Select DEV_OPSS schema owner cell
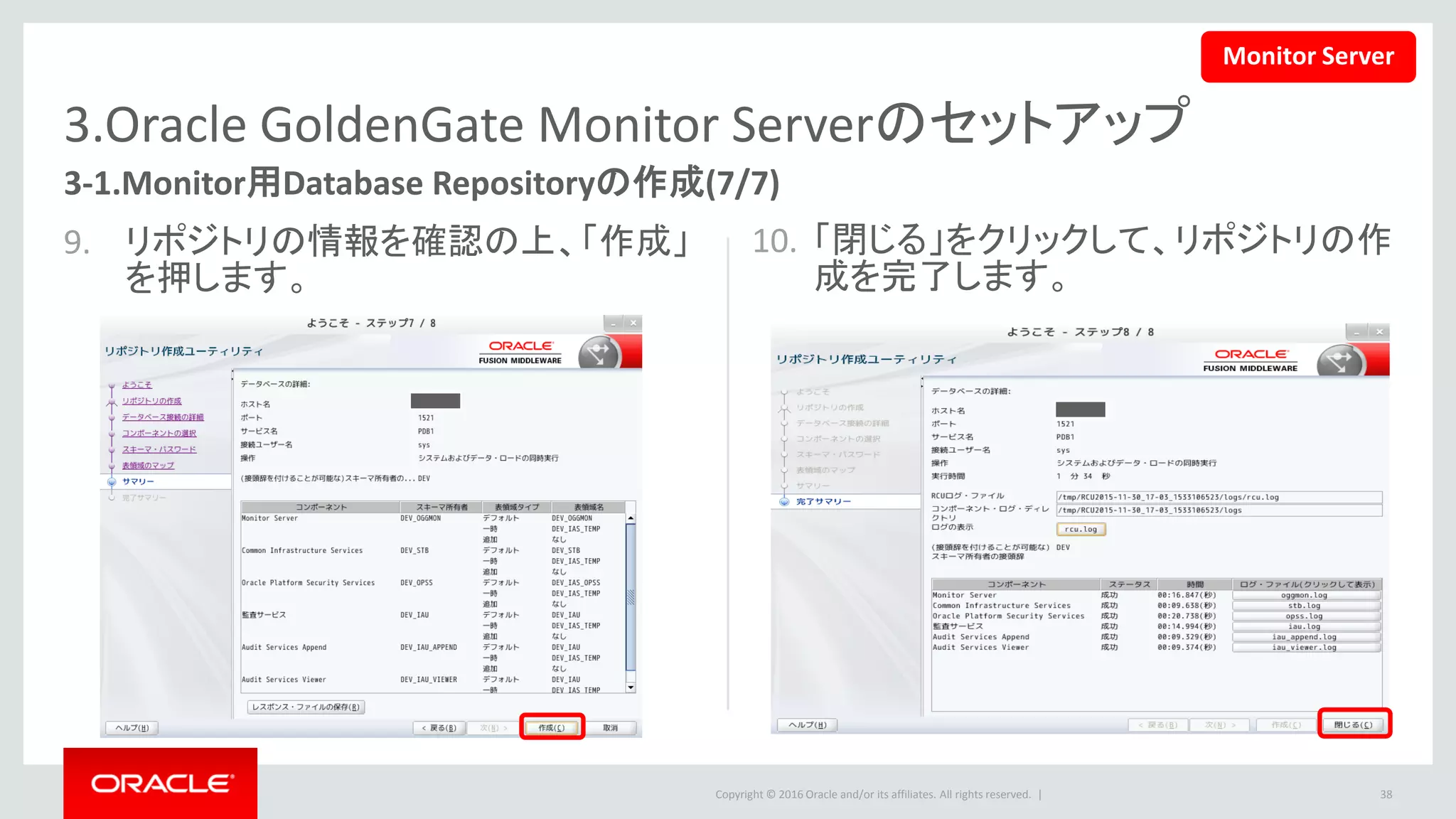This screenshot has width=1456, height=819. (417, 582)
